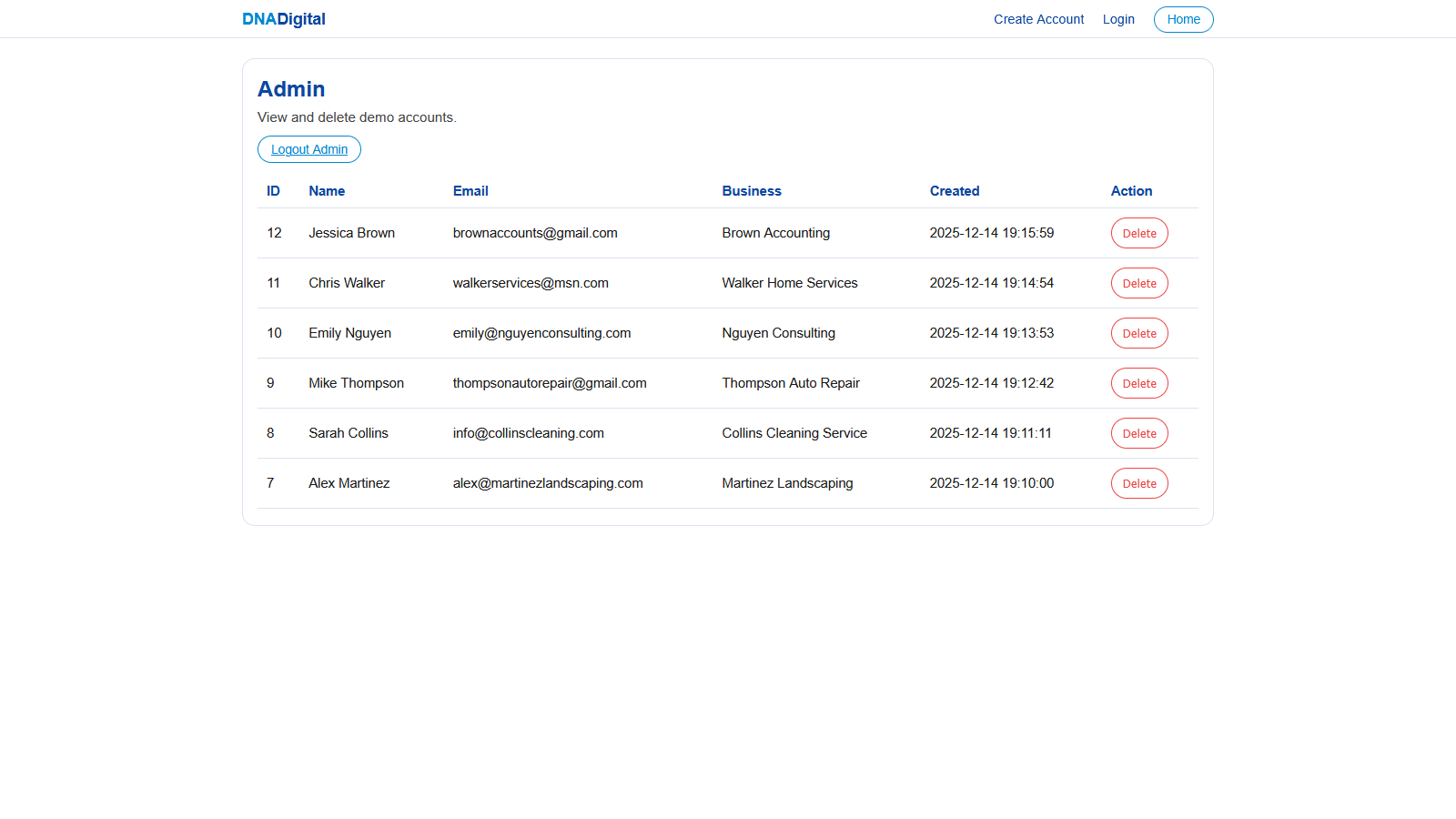This screenshot has width=1456, height=819.
Task: Select the row for Nguyen Consulting
Action: (778, 333)
